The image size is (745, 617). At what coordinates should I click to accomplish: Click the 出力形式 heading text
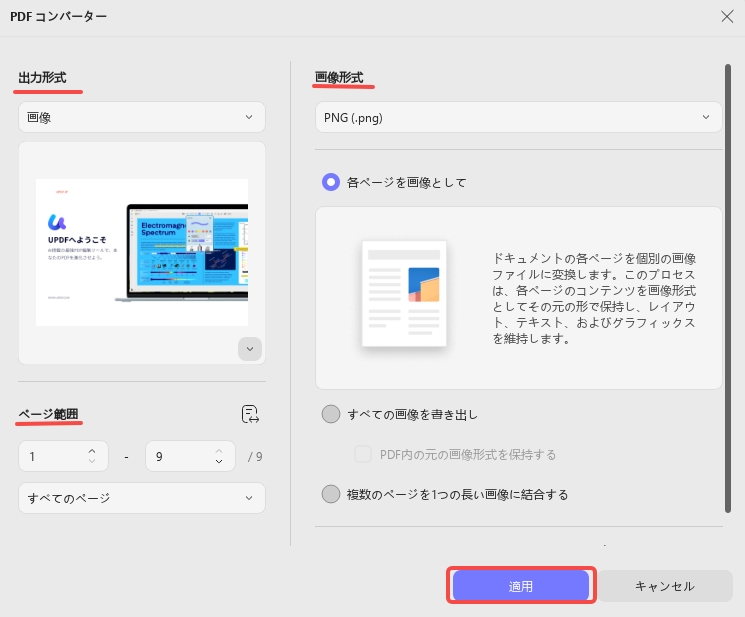pyautogui.click(x=42, y=77)
